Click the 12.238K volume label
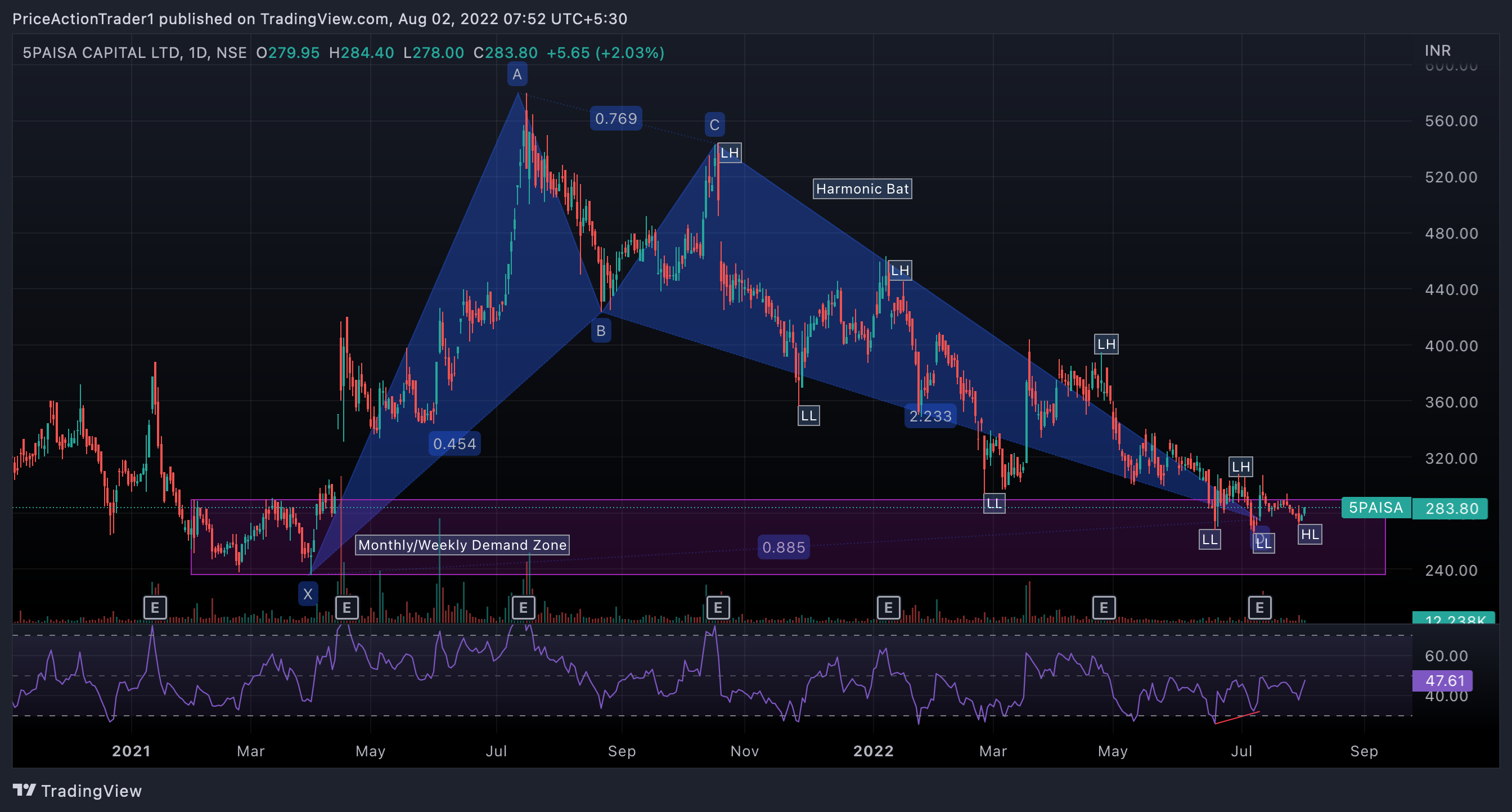Image resolution: width=1512 pixels, height=812 pixels. 1454,618
